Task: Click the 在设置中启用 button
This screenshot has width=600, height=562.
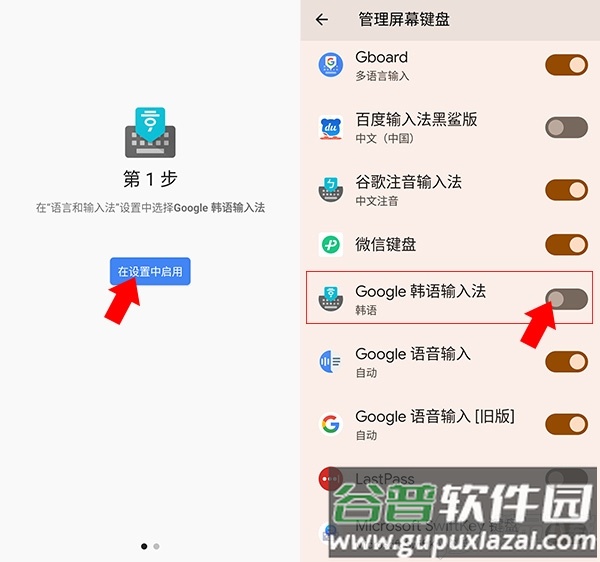Action: (150, 271)
